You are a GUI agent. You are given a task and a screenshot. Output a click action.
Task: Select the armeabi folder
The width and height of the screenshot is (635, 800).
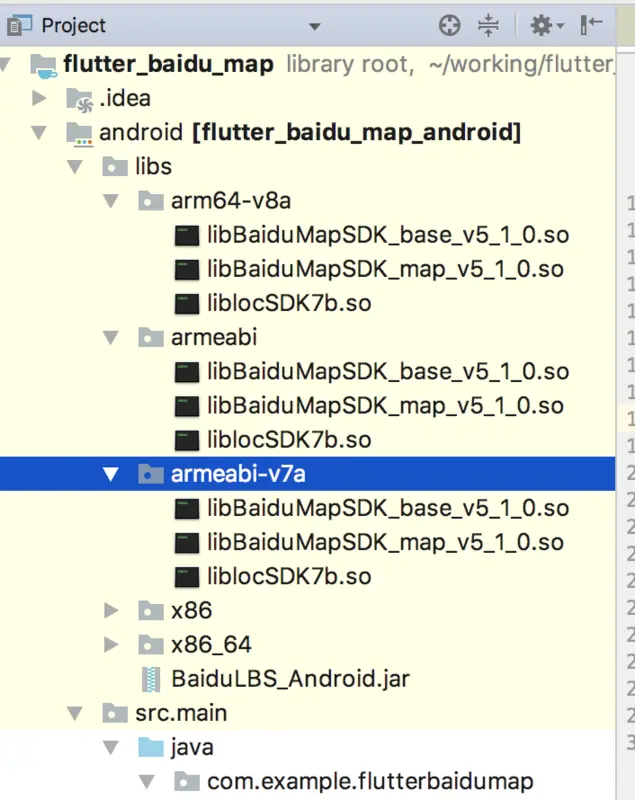(x=308, y=337)
